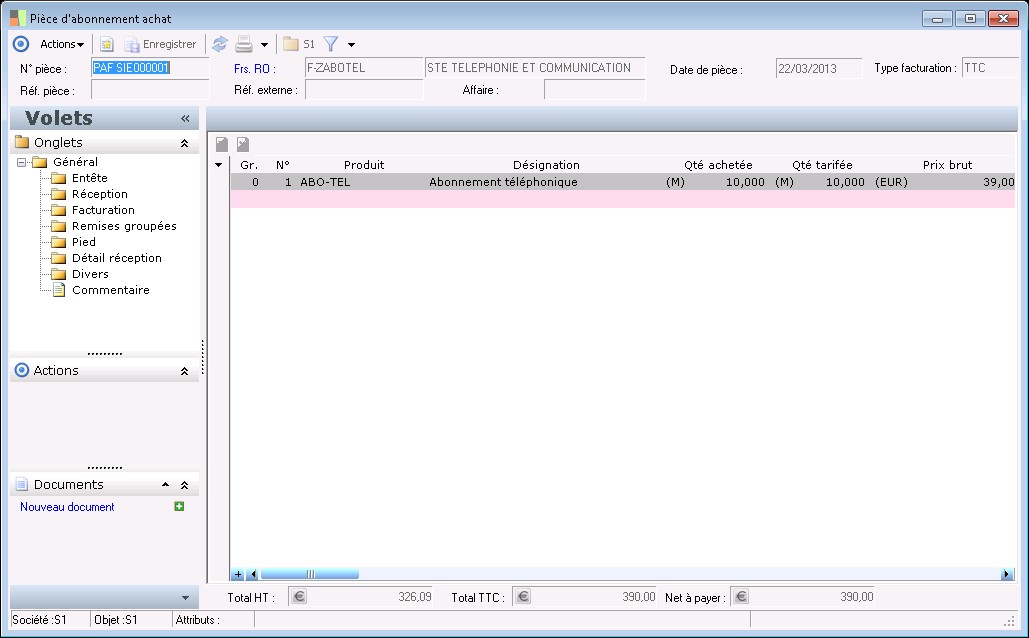Collapse the Actions section in sidebar
Screen dimensions: 1029x638
pos(184,371)
